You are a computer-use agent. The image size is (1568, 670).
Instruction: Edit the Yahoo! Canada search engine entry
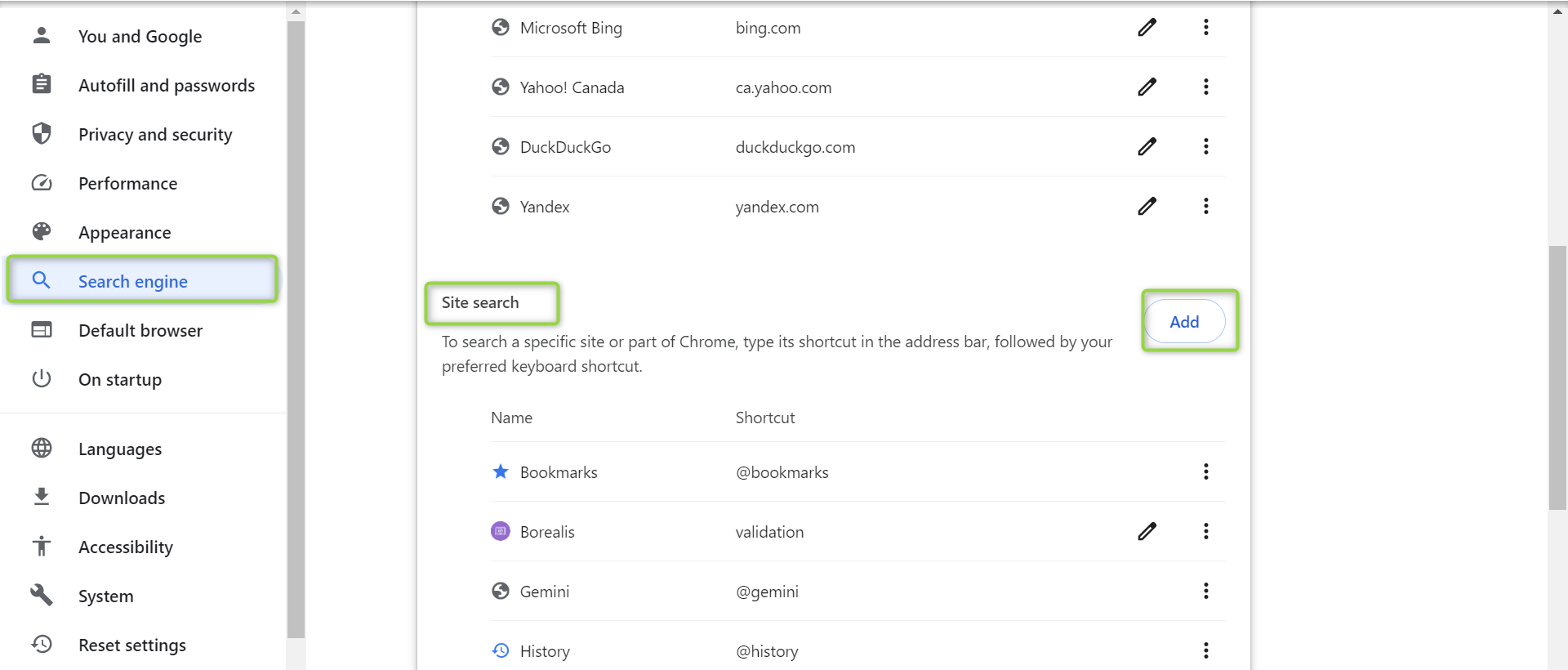coord(1147,87)
